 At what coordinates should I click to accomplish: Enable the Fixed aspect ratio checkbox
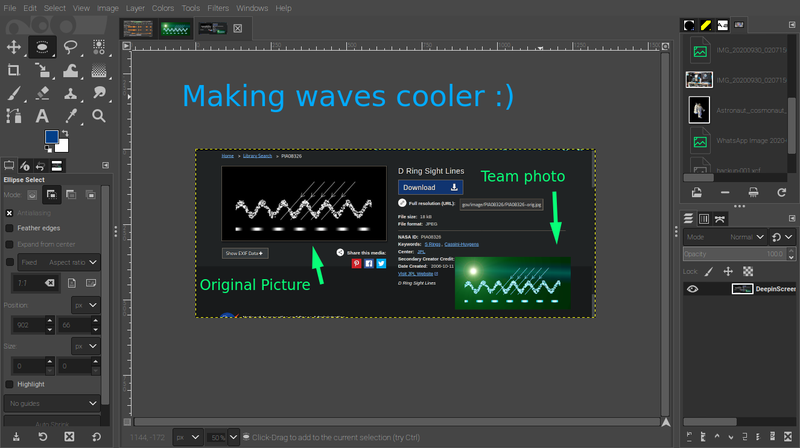[9, 262]
